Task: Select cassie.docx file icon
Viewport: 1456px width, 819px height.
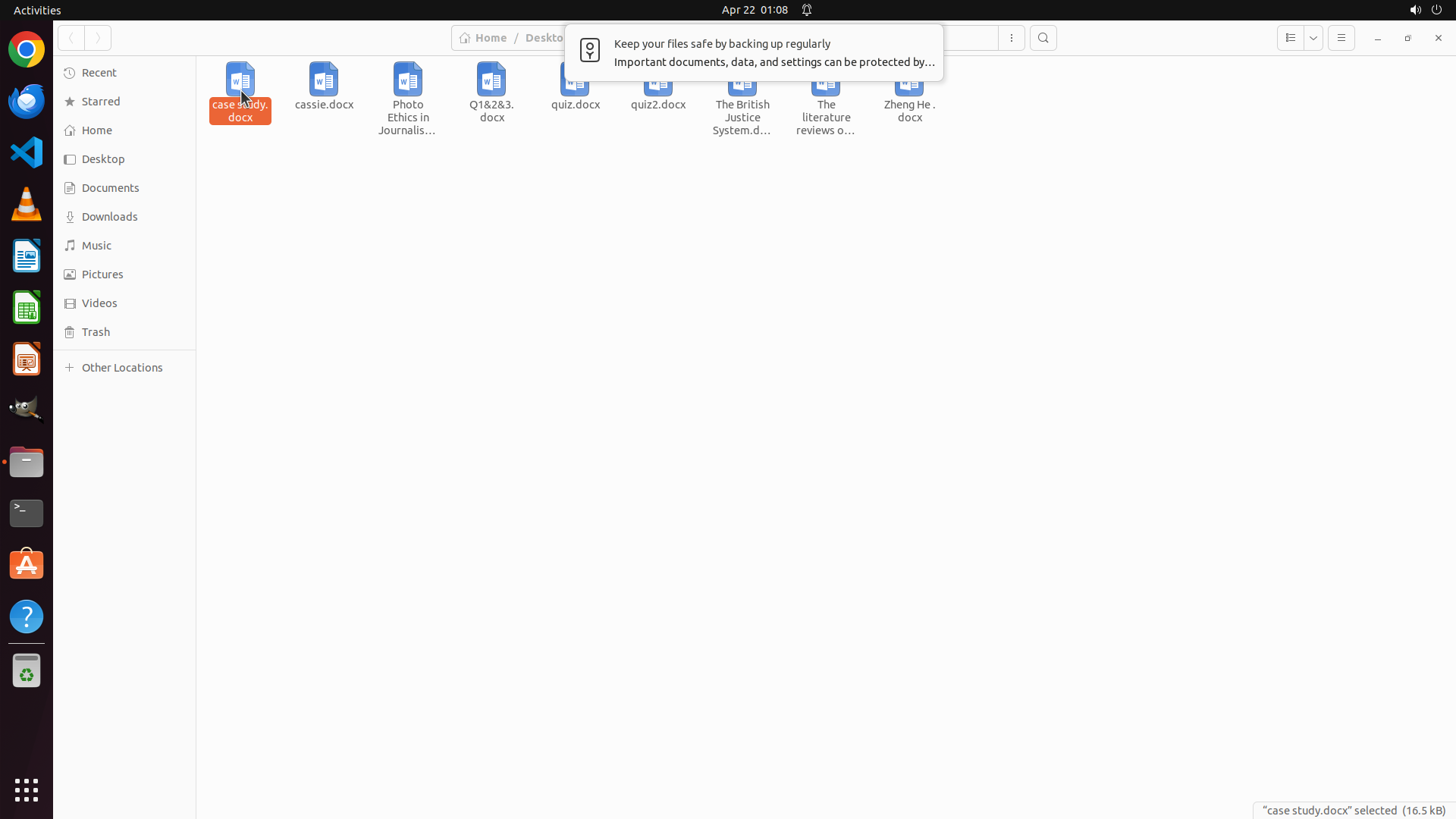Action: [x=324, y=80]
